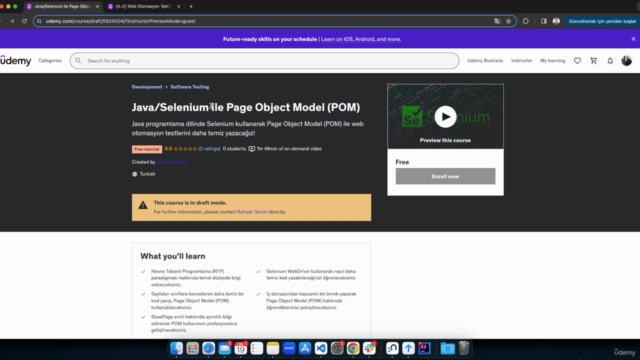Open My learning

pyautogui.click(x=552, y=61)
